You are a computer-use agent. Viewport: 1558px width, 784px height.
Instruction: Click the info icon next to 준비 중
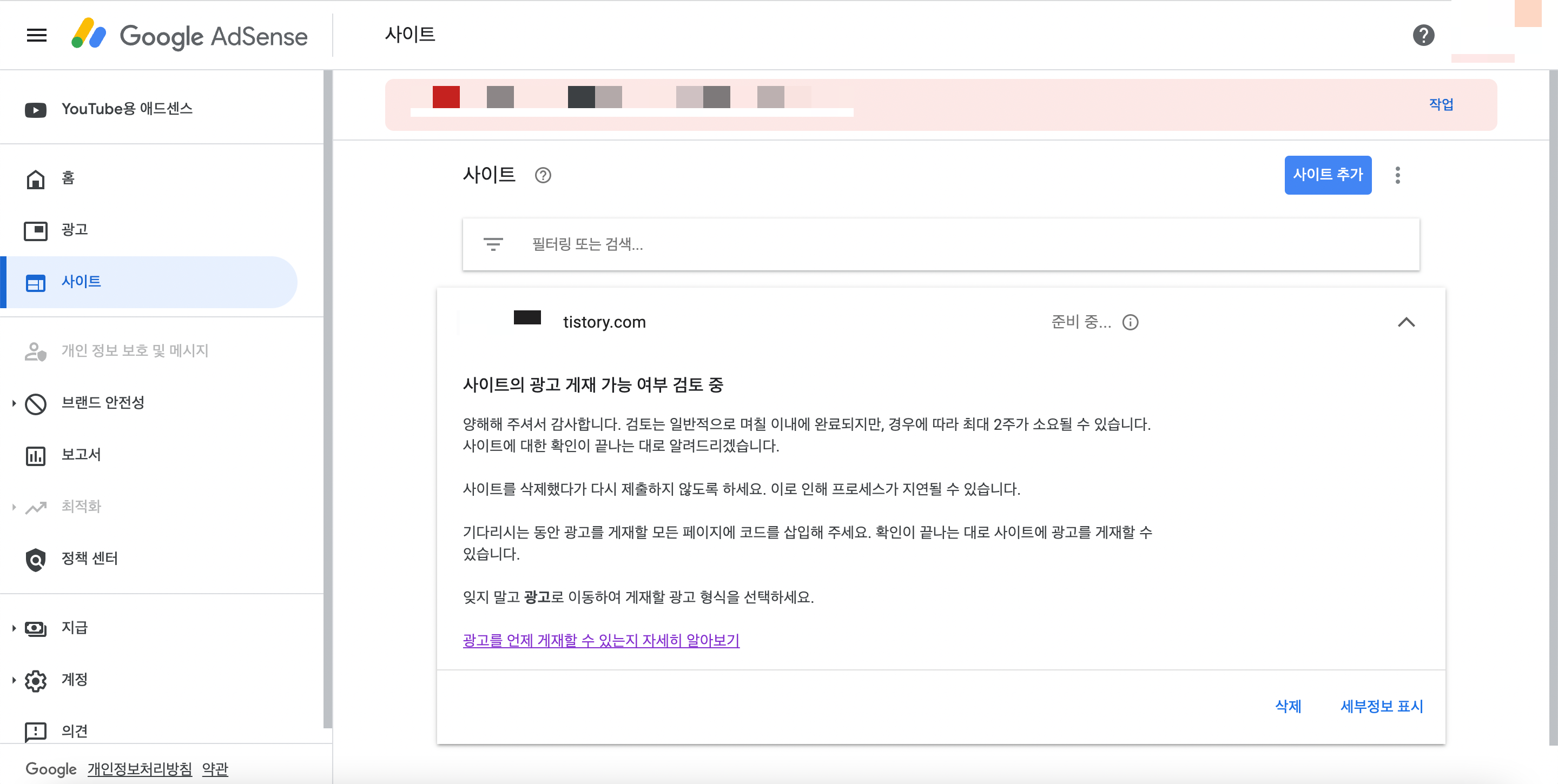point(1130,322)
